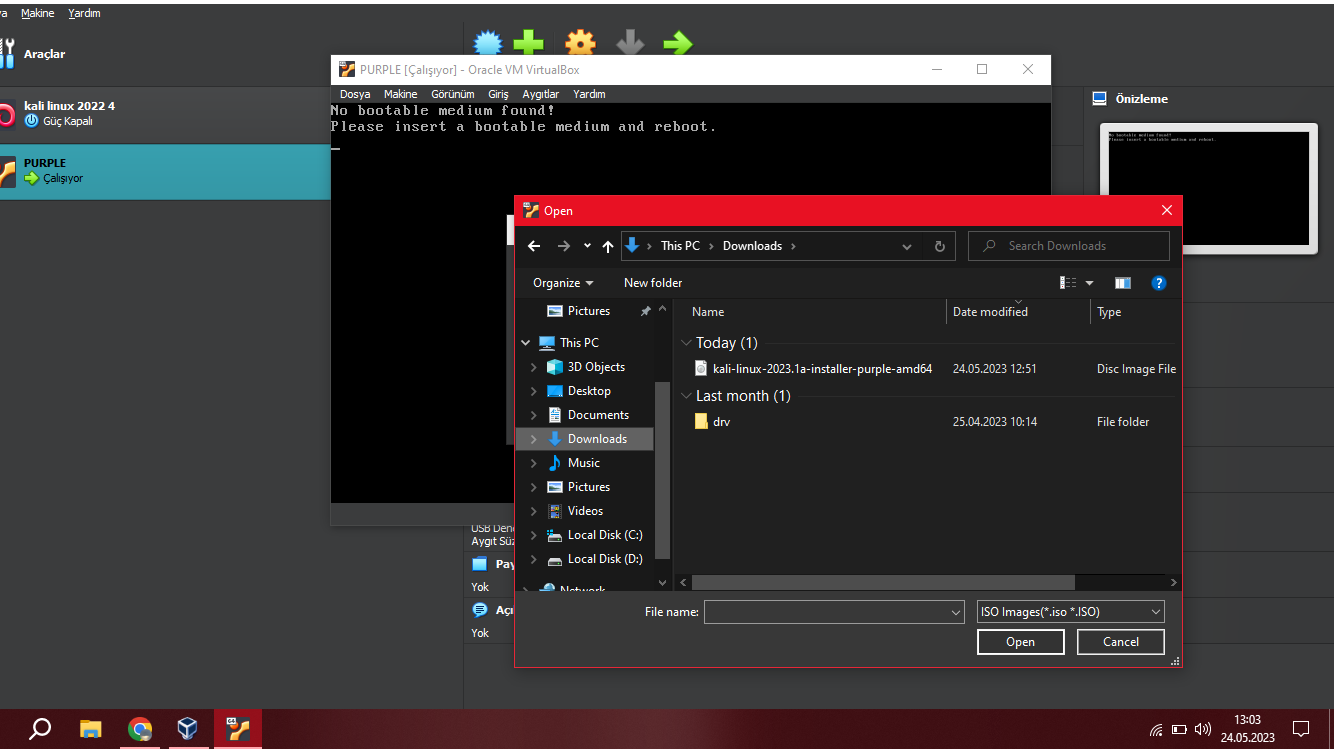Switch to VirtualBox Manager taskbar icon

pyautogui.click(x=188, y=729)
